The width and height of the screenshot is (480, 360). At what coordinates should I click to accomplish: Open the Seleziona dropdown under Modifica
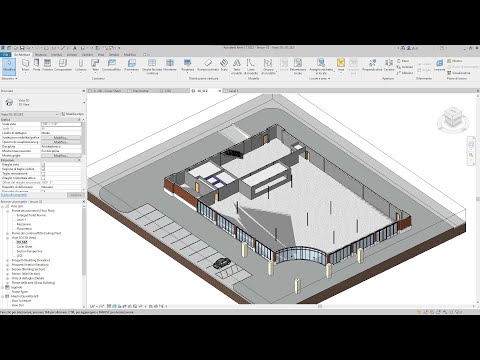(x=9, y=78)
